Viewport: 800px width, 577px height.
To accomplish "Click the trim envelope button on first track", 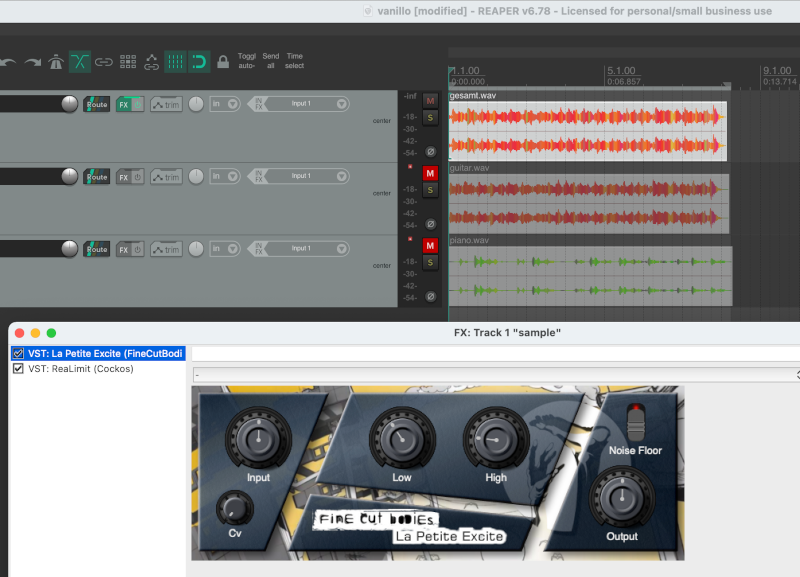I will (x=166, y=104).
